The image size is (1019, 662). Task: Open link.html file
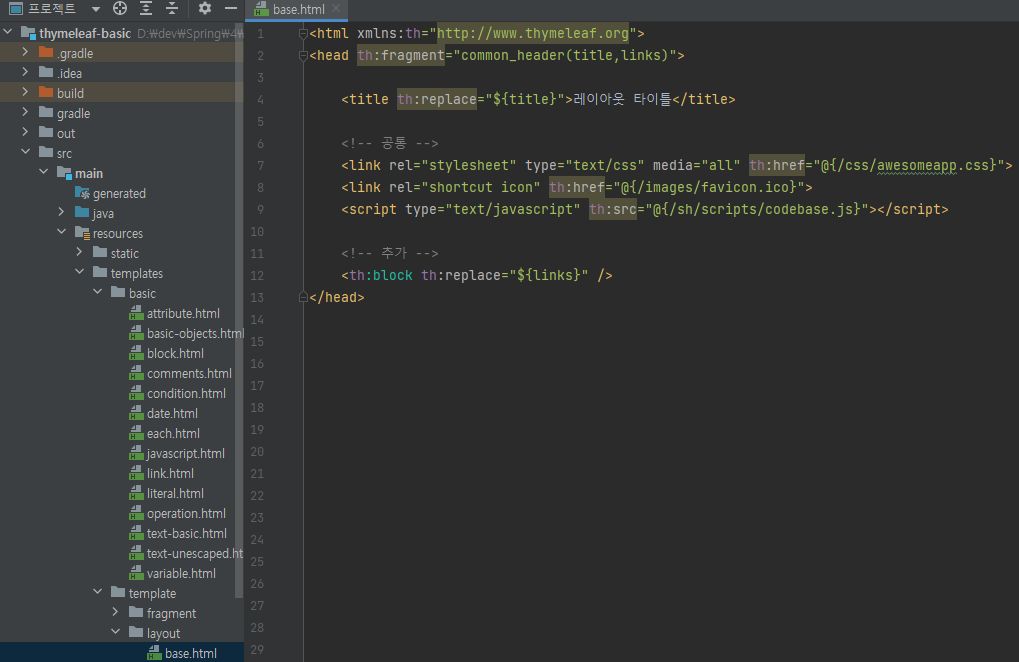pyautogui.click(x=170, y=474)
